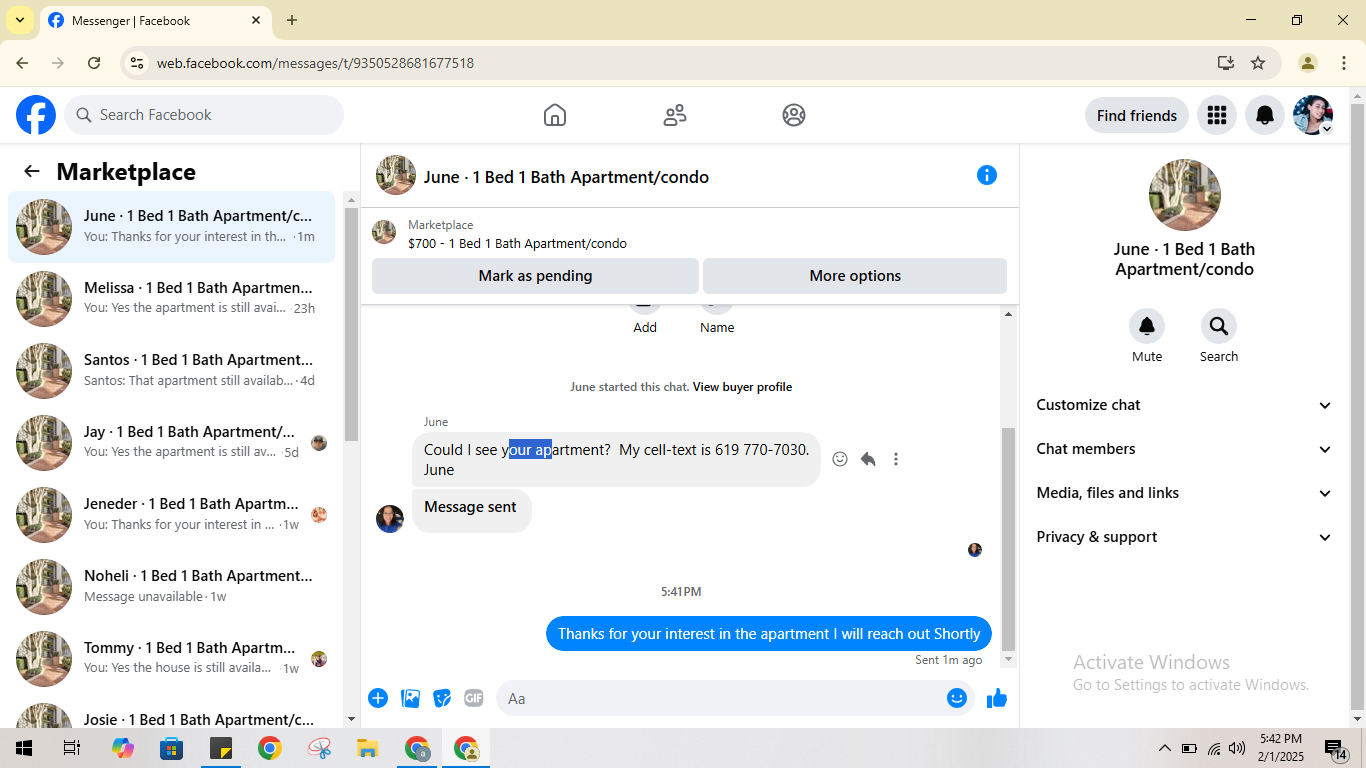Image resolution: width=1366 pixels, height=768 pixels.
Task: Open Chrome tab search dropdown
Action: tap(19, 20)
